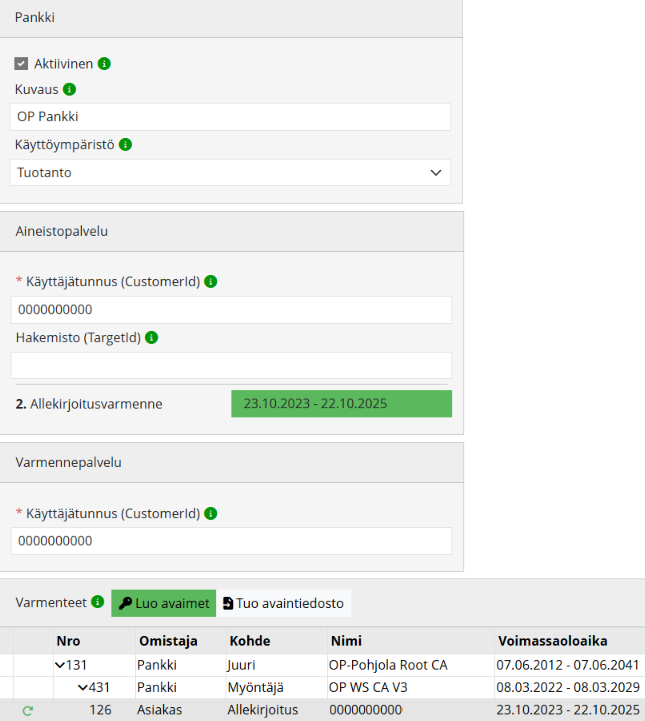Screen dimensions: 645x721
Task: Click the empty Hakemisto (TargetId) field
Action: pyautogui.click(x=230, y=365)
